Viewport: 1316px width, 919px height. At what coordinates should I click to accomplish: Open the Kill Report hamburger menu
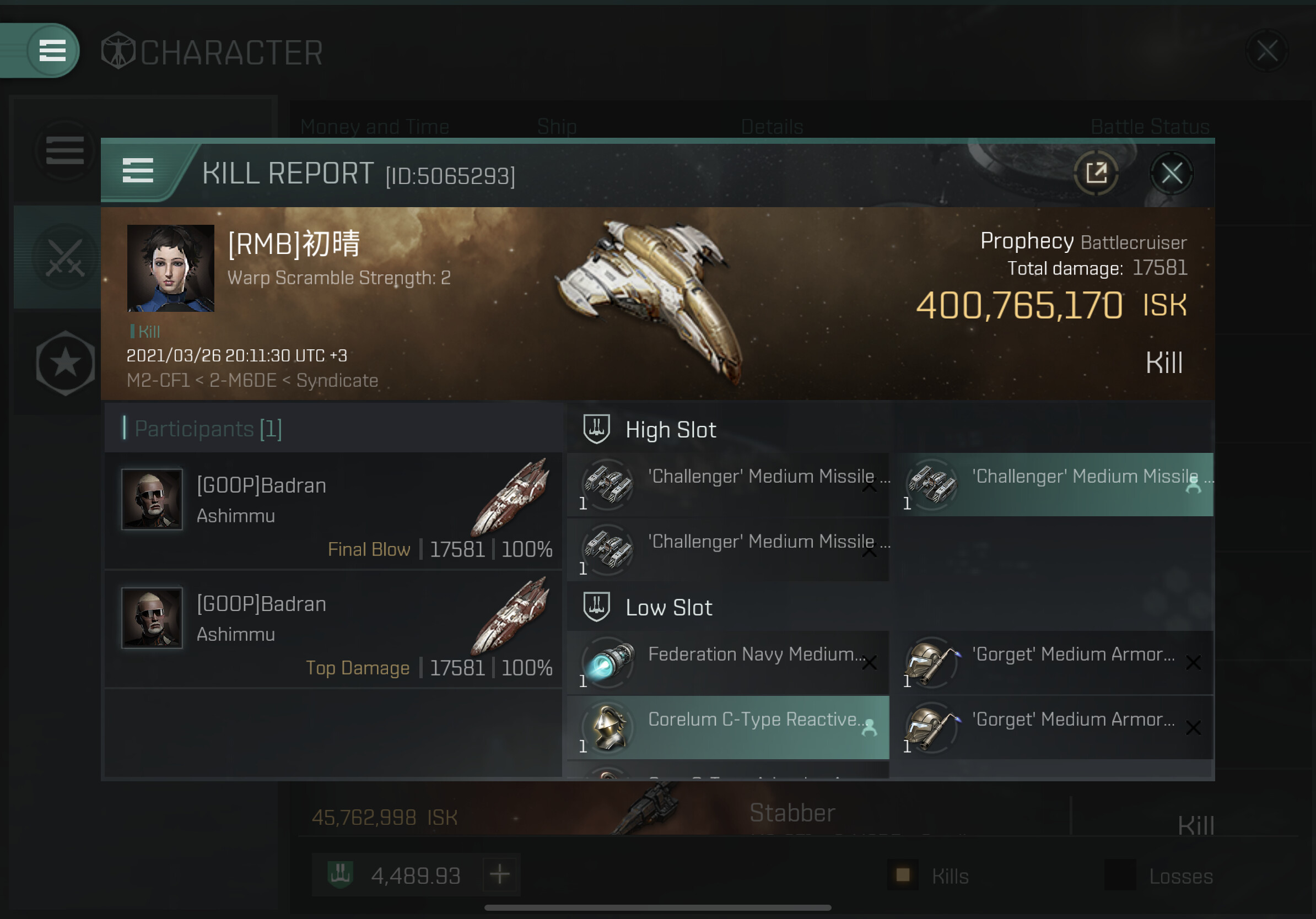[x=138, y=171]
